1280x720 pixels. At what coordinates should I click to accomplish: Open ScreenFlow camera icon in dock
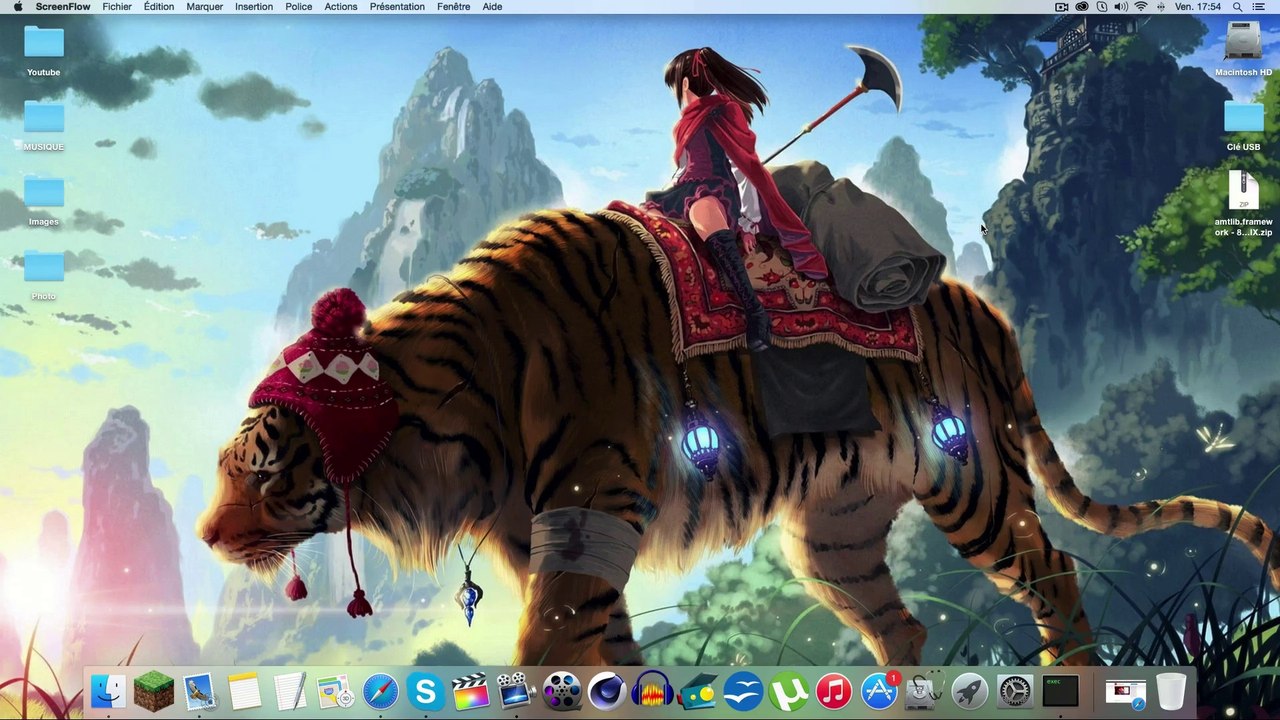pos(517,691)
